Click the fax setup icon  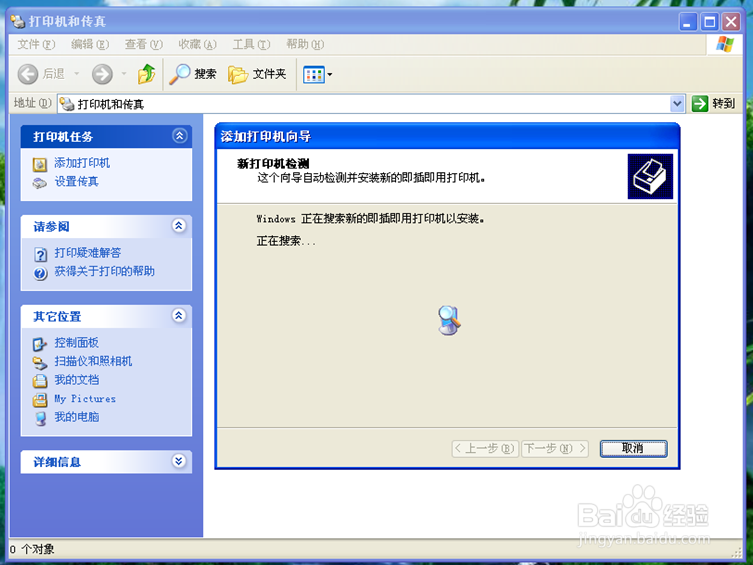(x=40, y=183)
